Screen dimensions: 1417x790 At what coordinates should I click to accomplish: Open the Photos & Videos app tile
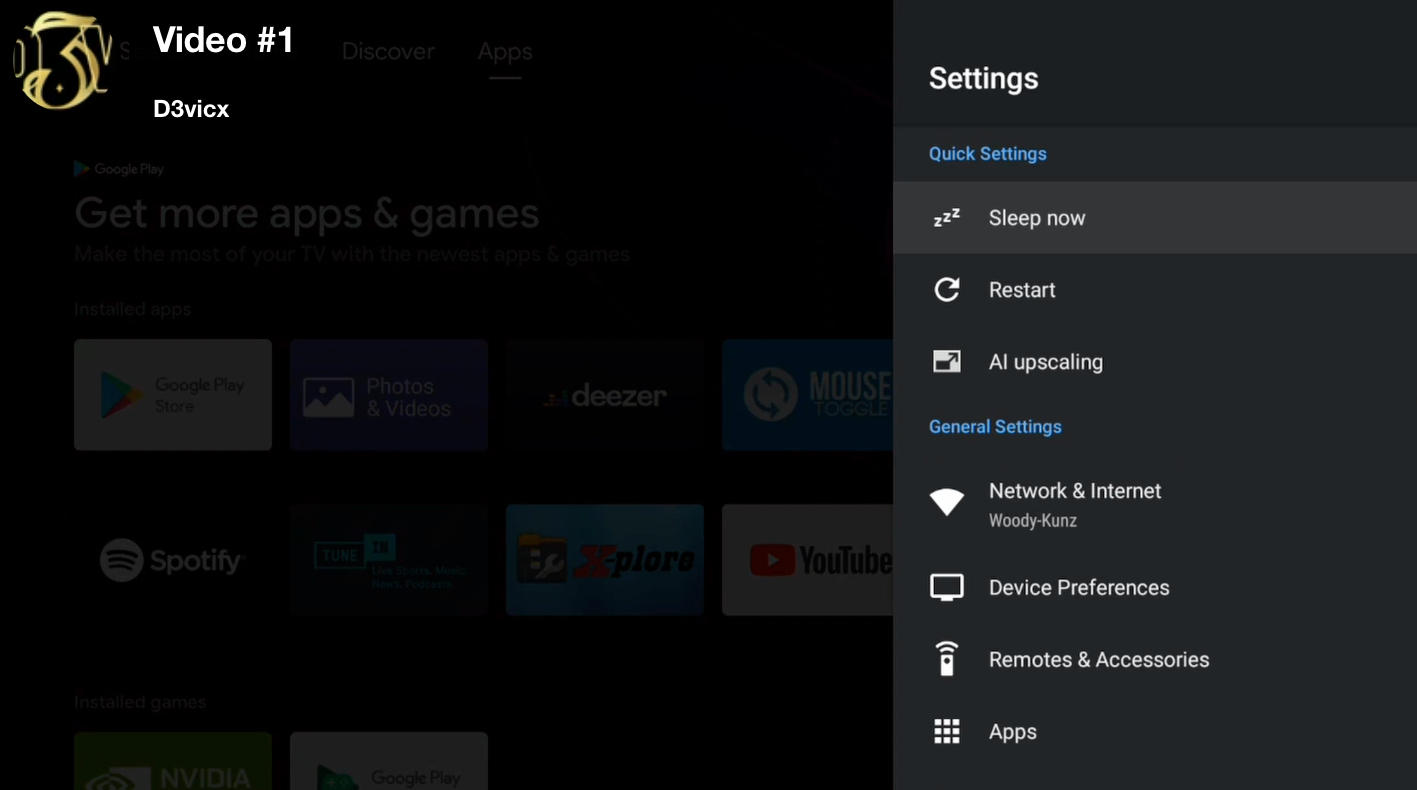click(389, 395)
